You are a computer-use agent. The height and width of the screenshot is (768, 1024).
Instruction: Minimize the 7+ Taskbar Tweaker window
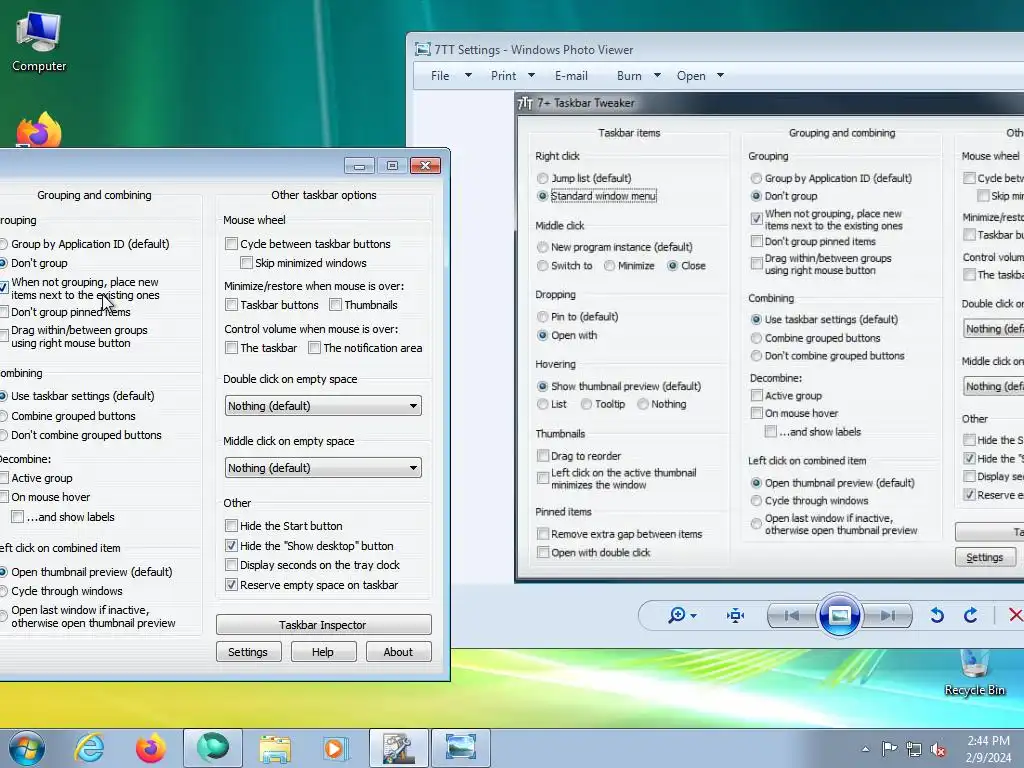359,166
